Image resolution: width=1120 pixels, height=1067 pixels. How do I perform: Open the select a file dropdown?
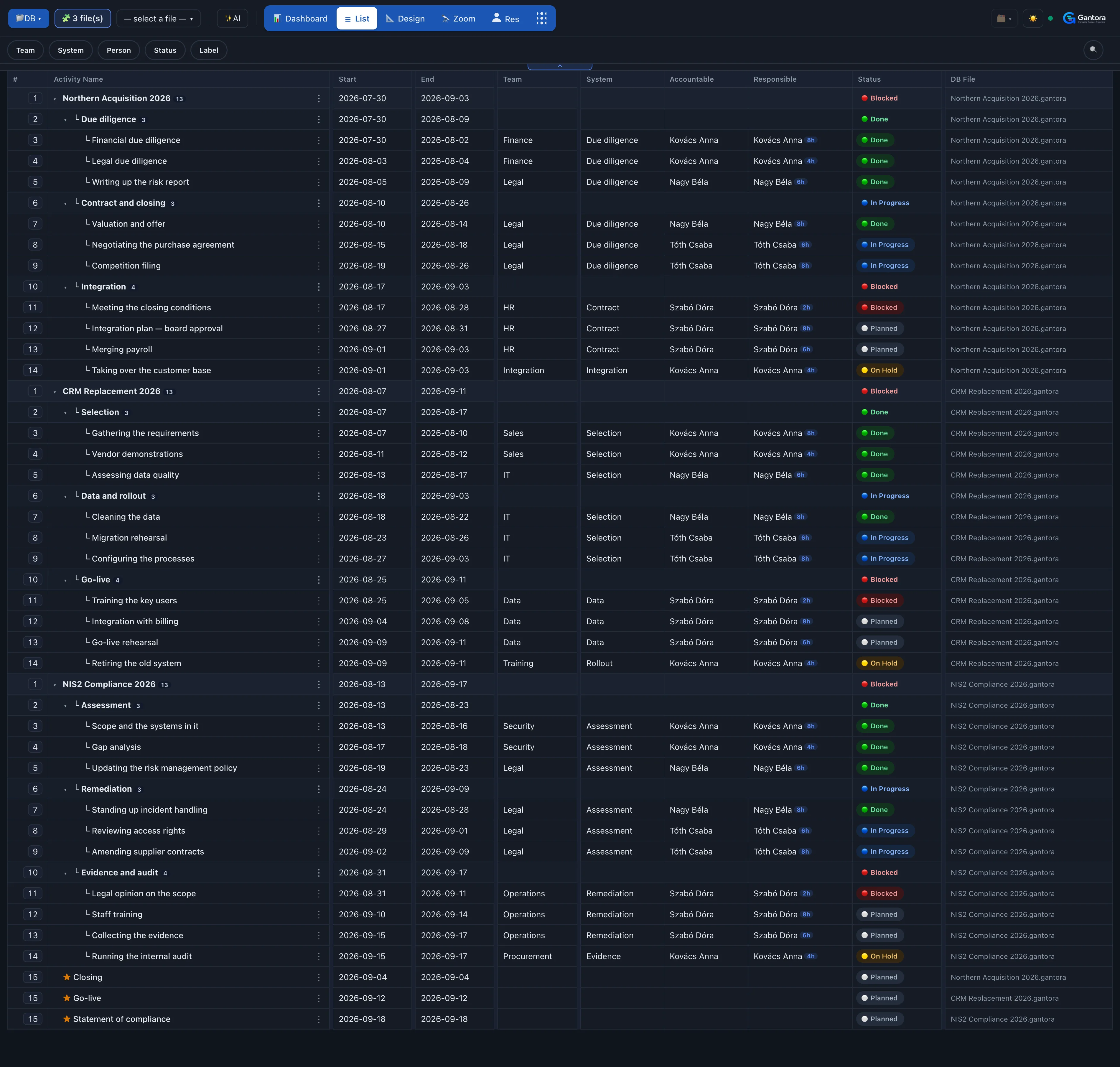[159, 18]
